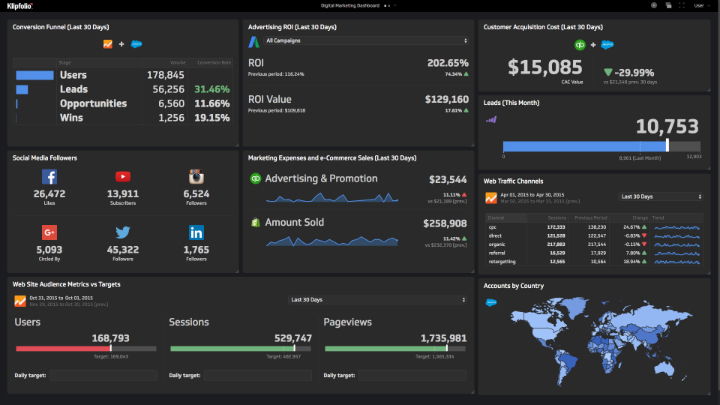Click the red Users target progress bar
The image size is (720, 405).
click(86, 349)
